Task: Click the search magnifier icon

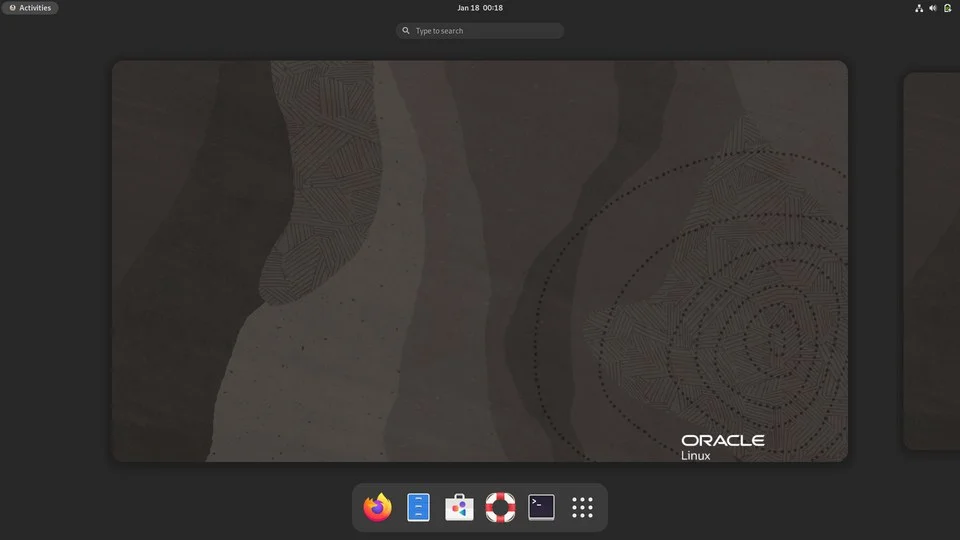Action: click(405, 31)
